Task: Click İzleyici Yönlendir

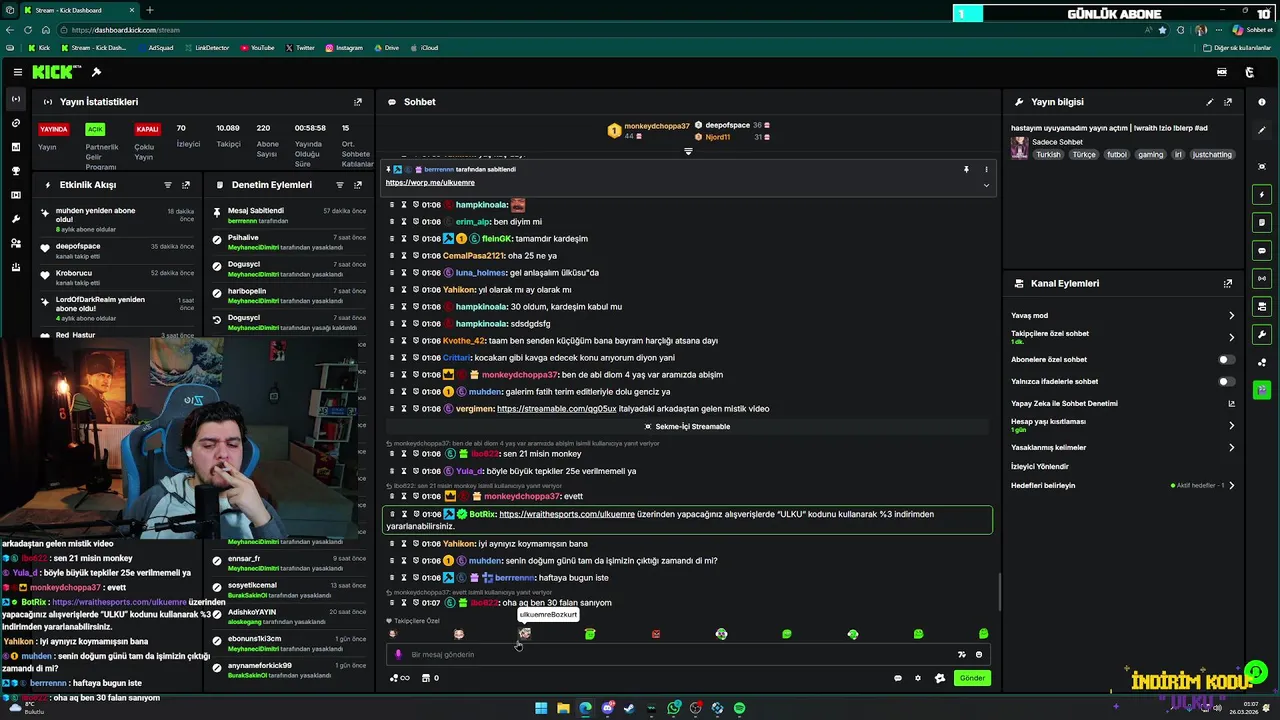Action: click(1040, 466)
